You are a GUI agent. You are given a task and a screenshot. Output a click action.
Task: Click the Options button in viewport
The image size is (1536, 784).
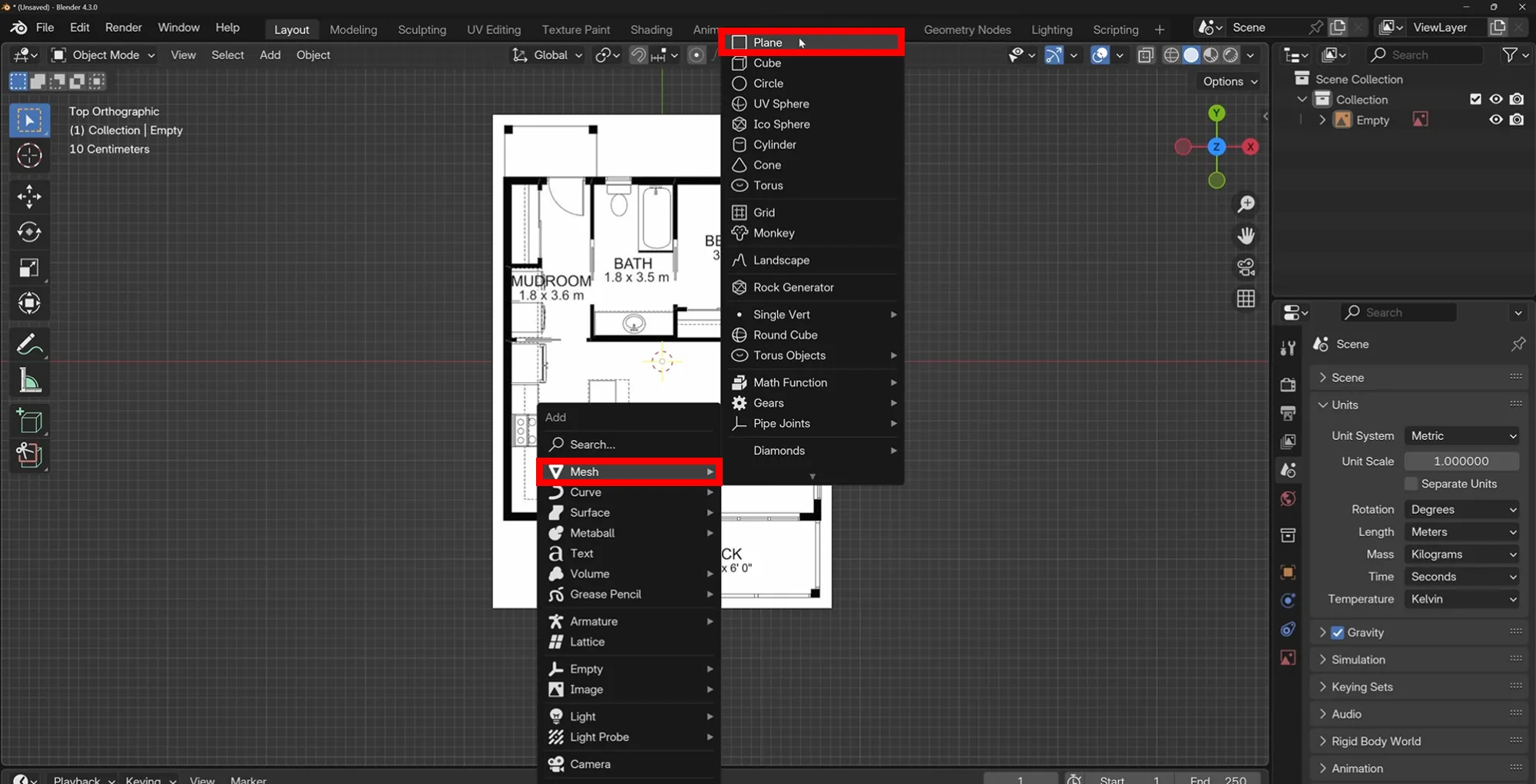coord(1230,81)
